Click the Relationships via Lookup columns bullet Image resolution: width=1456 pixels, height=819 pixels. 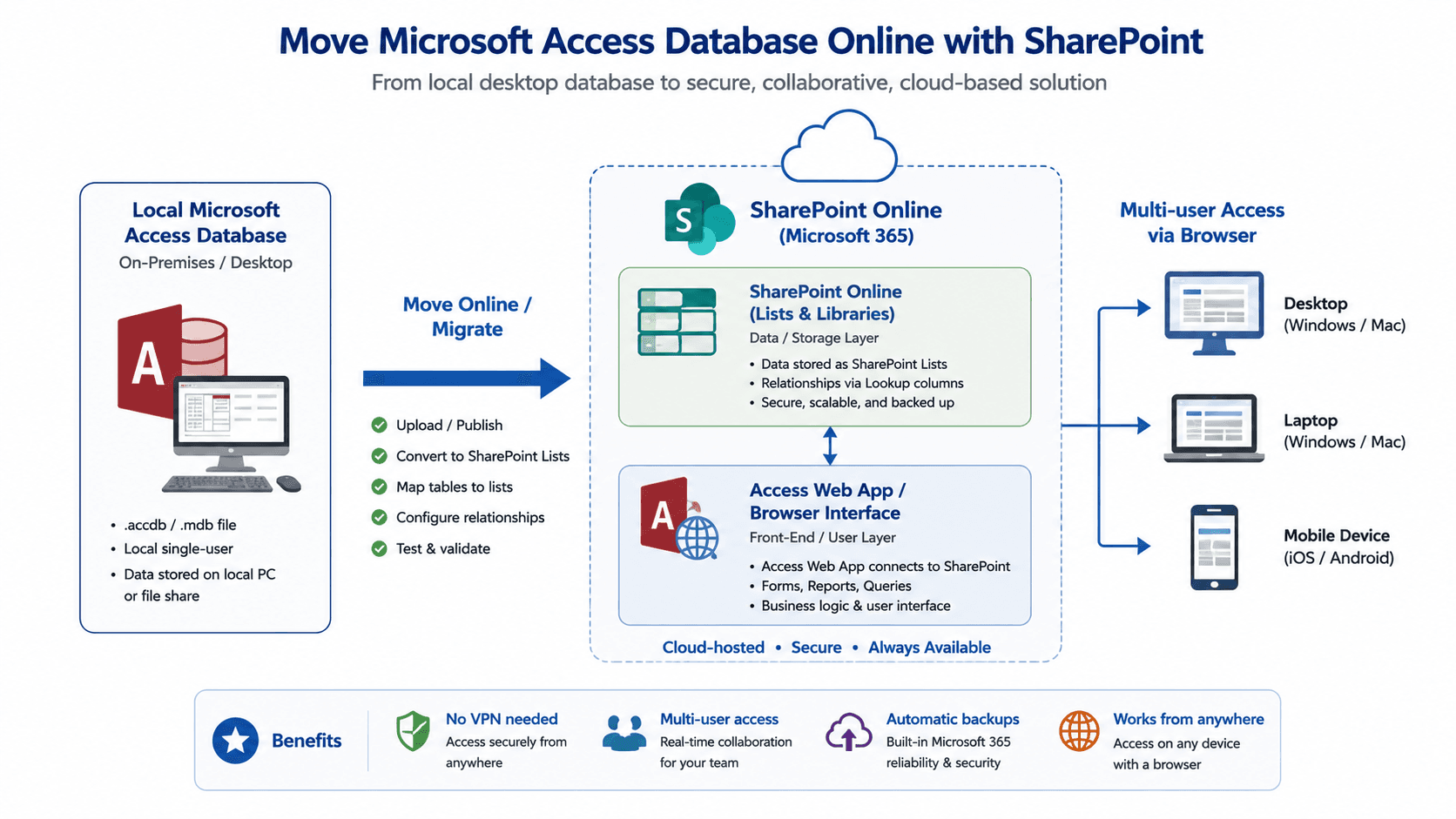(x=857, y=383)
